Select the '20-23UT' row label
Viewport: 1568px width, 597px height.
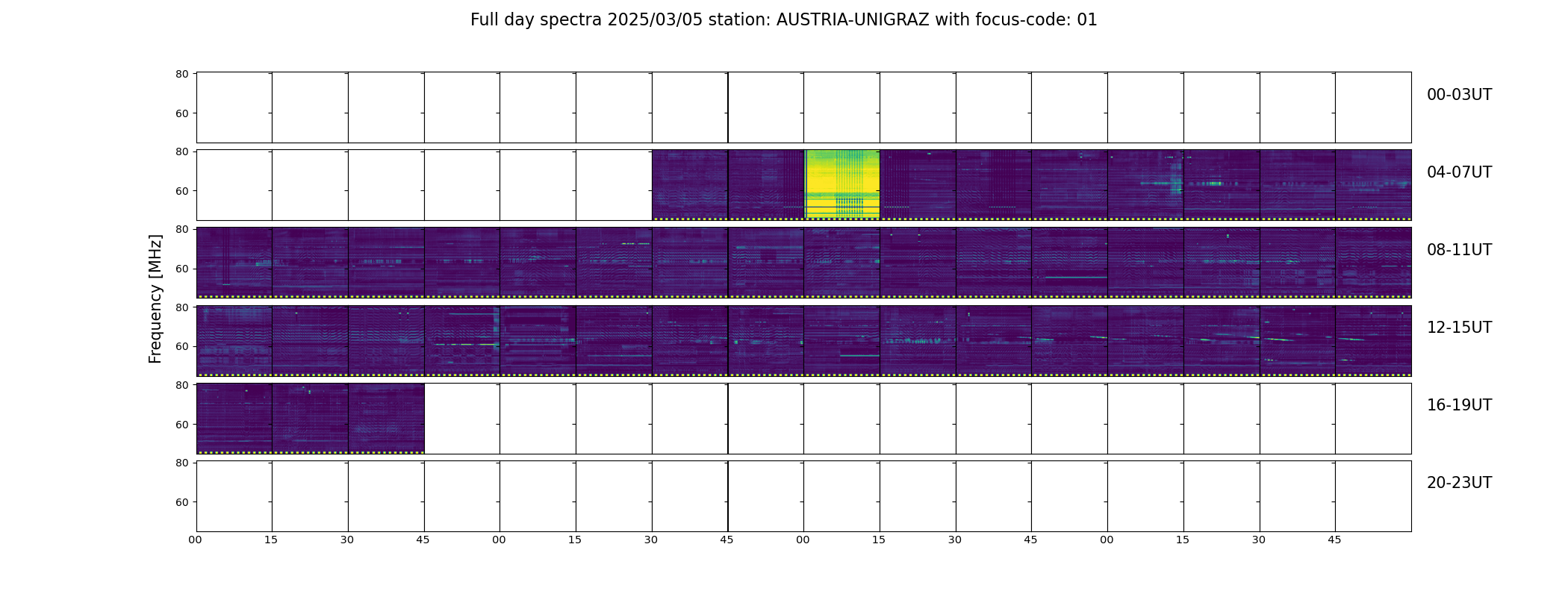coord(1459,483)
